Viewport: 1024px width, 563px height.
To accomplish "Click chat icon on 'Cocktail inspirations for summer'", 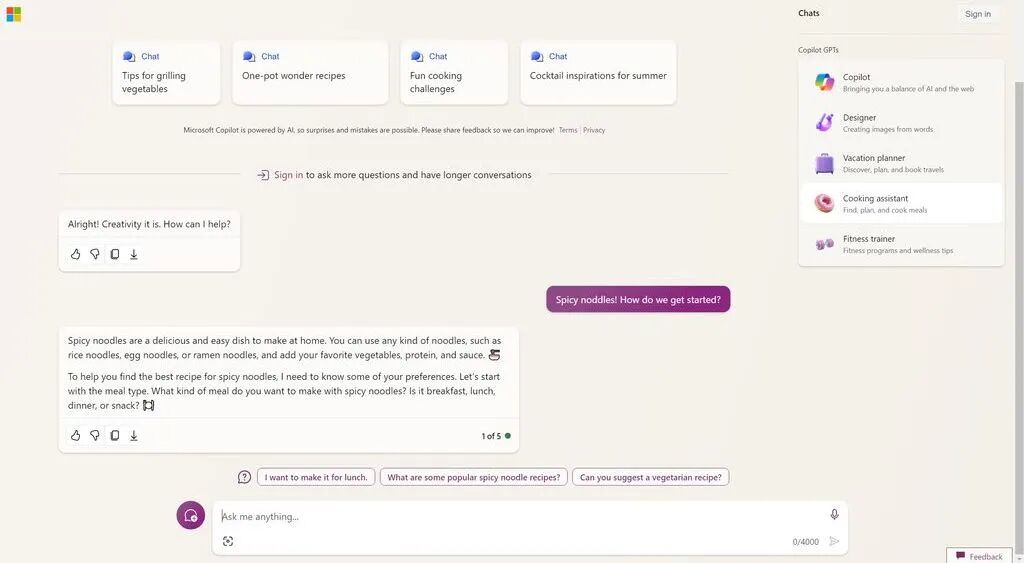I will tap(537, 57).
